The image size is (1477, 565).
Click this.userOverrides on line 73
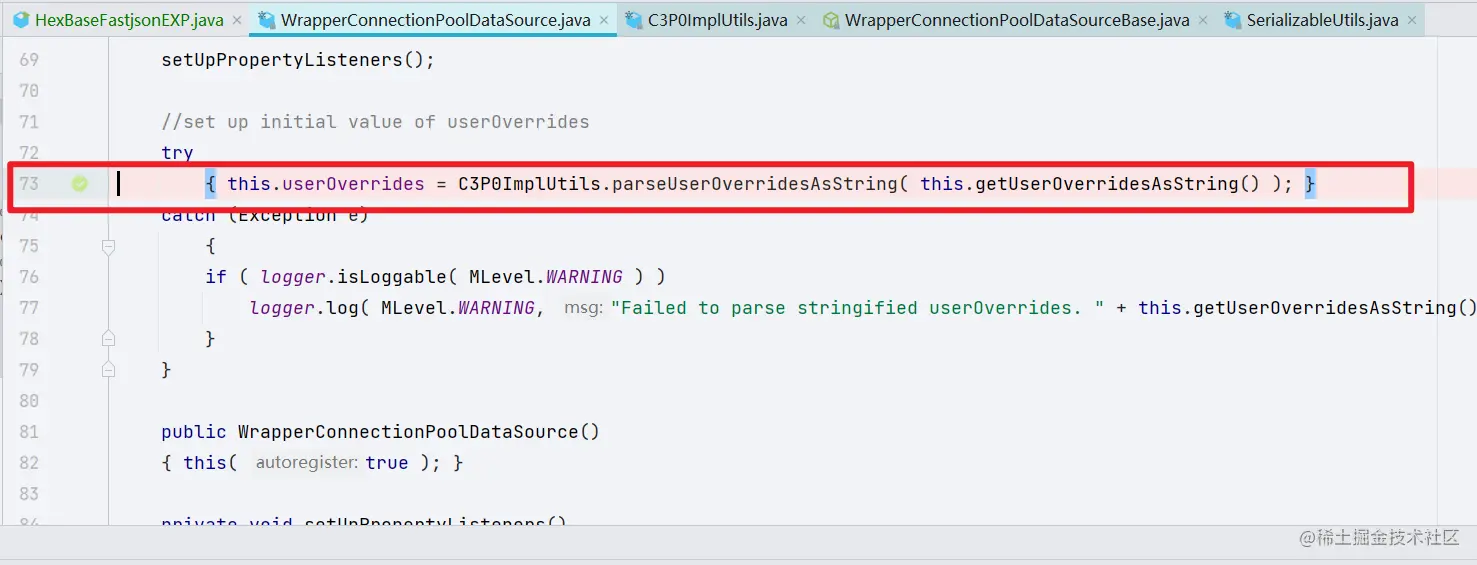[x=326, y=184]
